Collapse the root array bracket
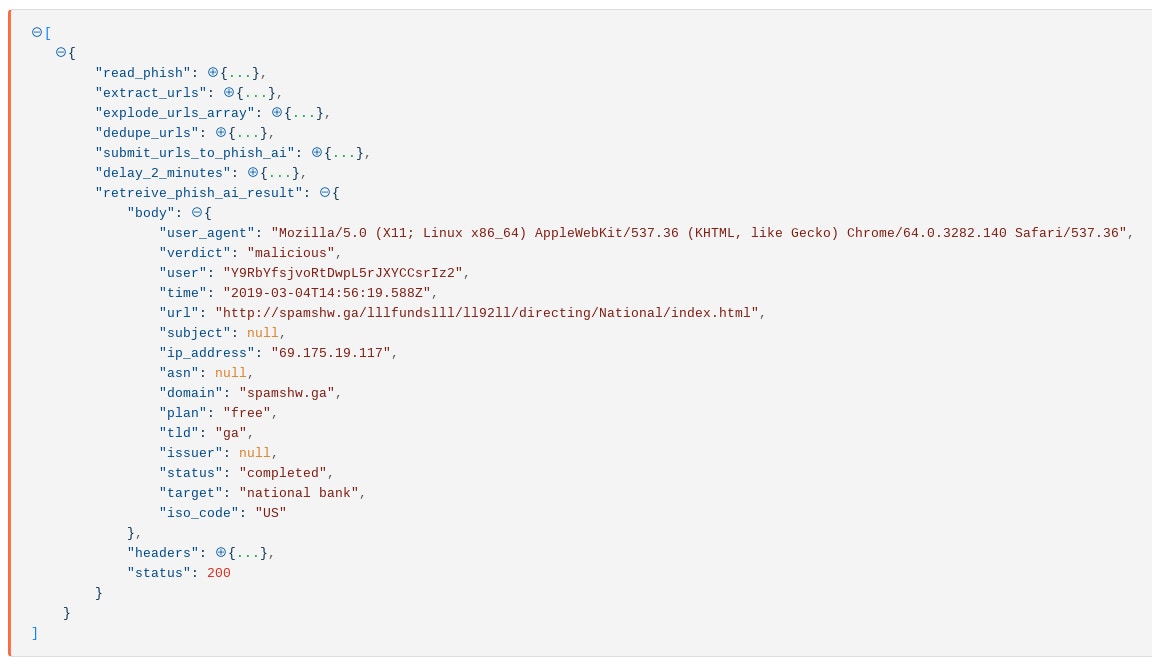 (37, 33)
